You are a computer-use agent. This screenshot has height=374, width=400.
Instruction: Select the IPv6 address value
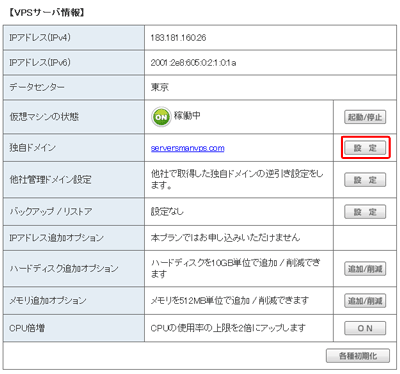pyautogui.click(x=193, y=63)
